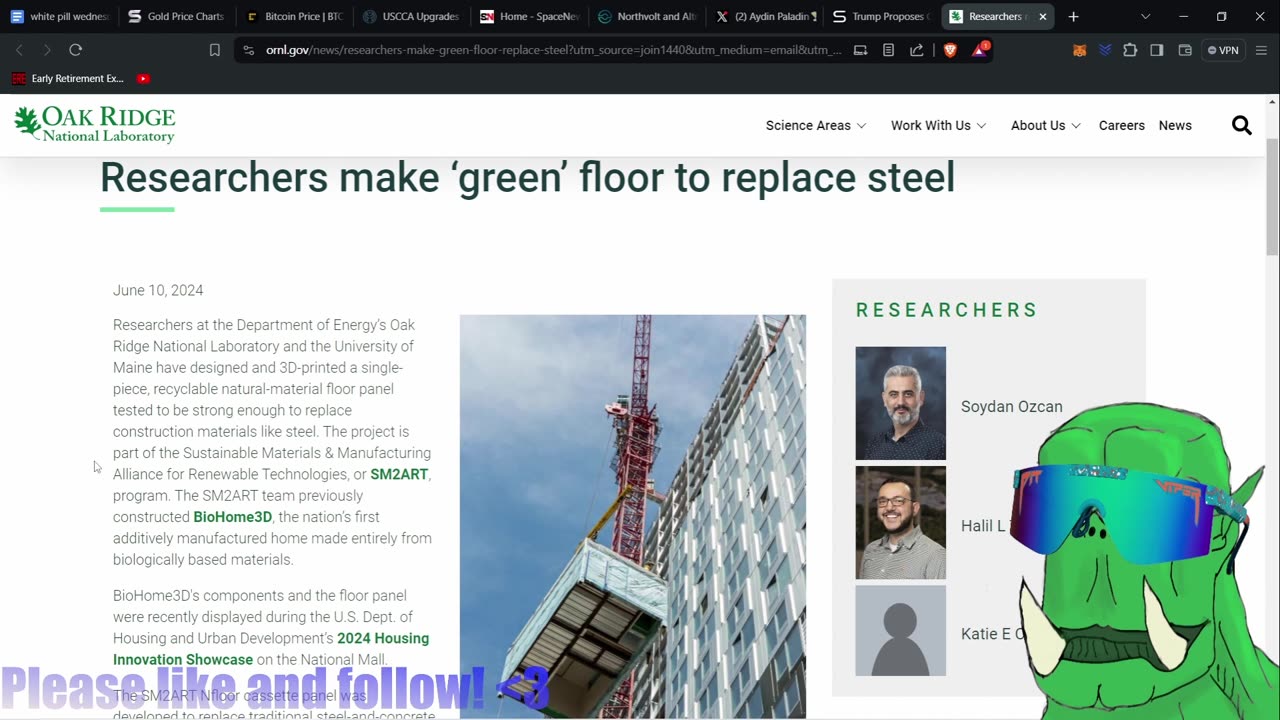Switch to Gold Price Charts tab
The width and height of the screenshot is (1280, 720).
click(177, 16)
